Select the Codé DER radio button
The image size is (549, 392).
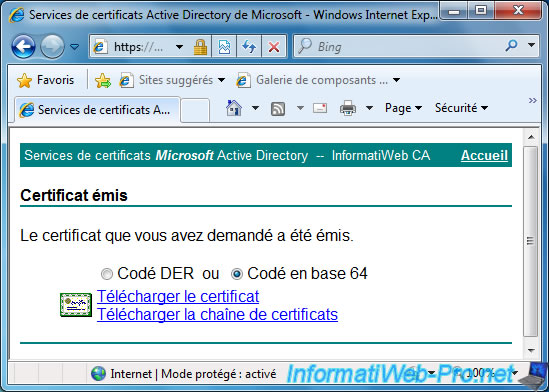point(107,274)
